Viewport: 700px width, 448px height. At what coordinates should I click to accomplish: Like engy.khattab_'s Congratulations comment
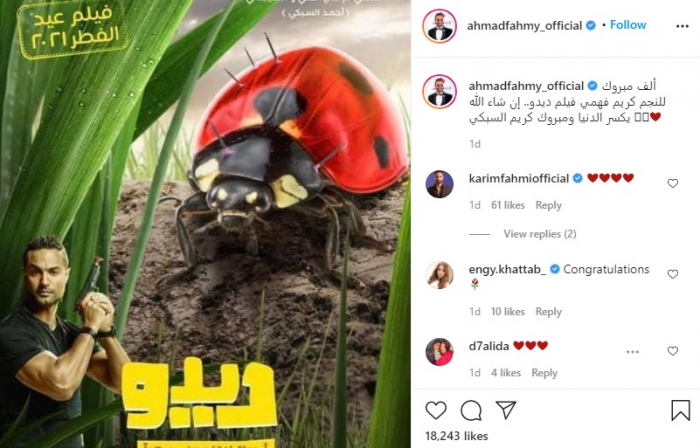[x=672, y=274]
